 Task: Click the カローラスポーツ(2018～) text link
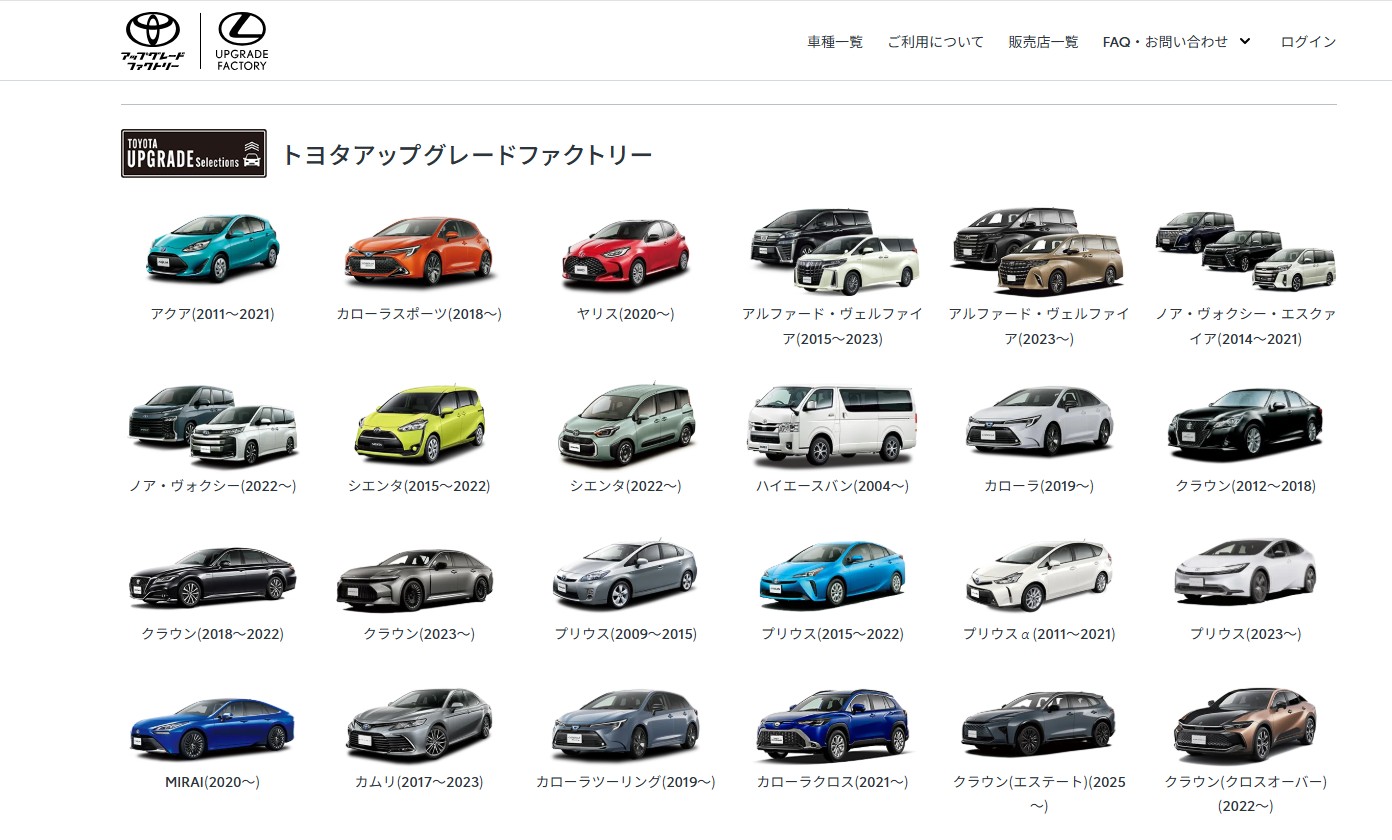click(419, 314)
